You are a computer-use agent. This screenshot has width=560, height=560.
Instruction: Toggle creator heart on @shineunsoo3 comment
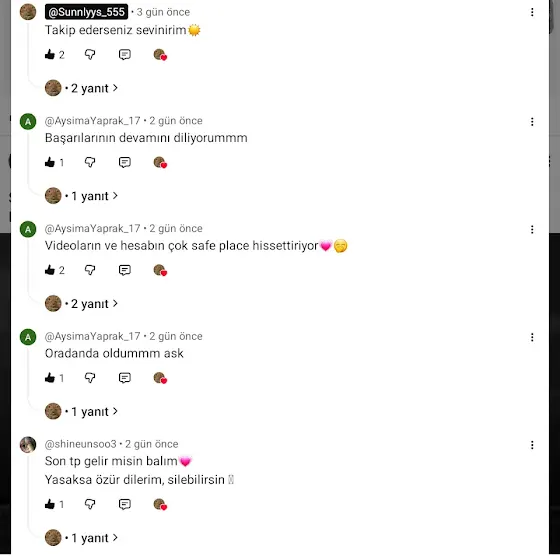pyautogui.click(x=160, y=505)
